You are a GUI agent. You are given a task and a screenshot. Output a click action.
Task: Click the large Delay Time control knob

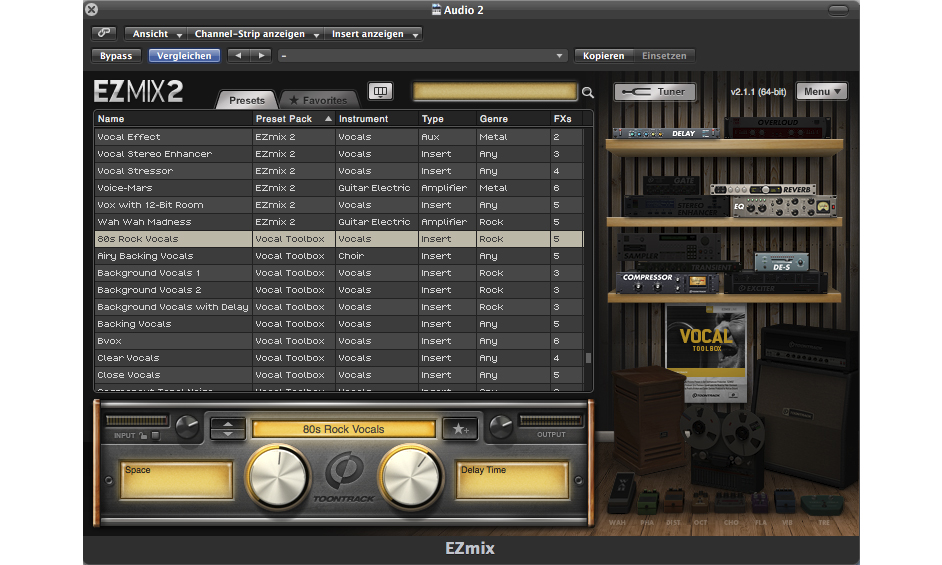point(411,476)
